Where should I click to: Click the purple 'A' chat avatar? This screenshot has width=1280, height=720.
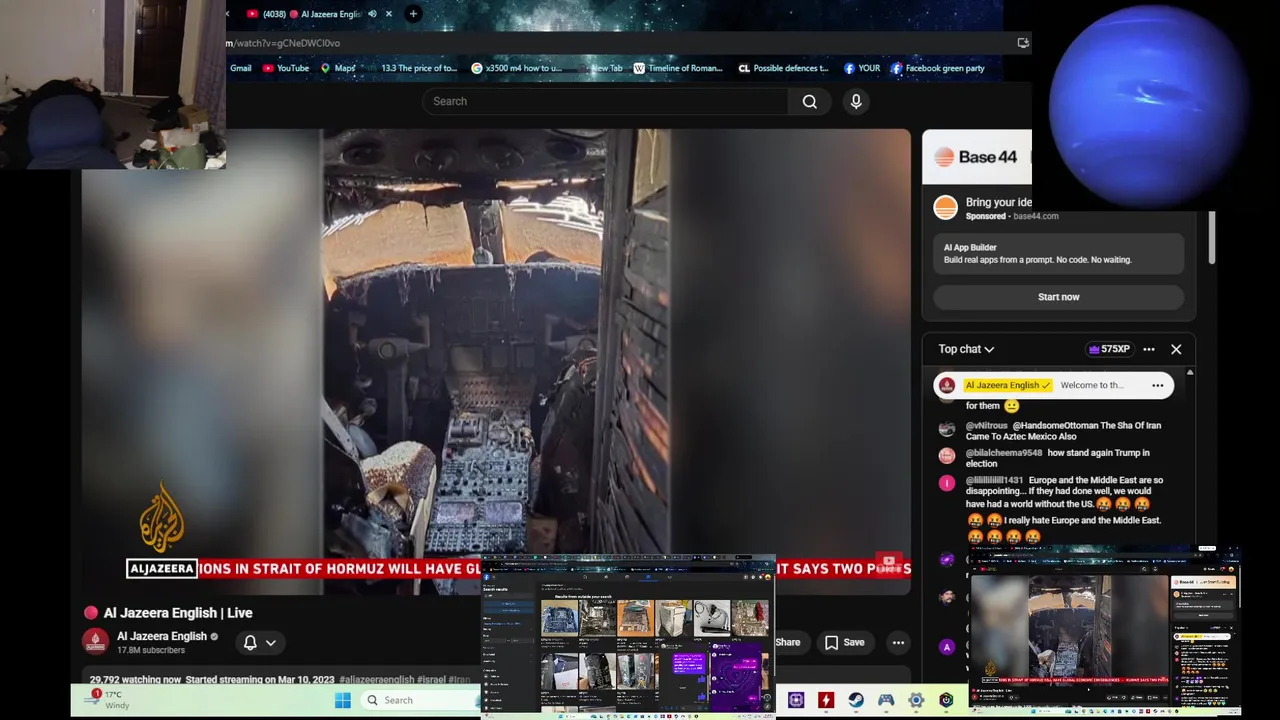(947, 647)
